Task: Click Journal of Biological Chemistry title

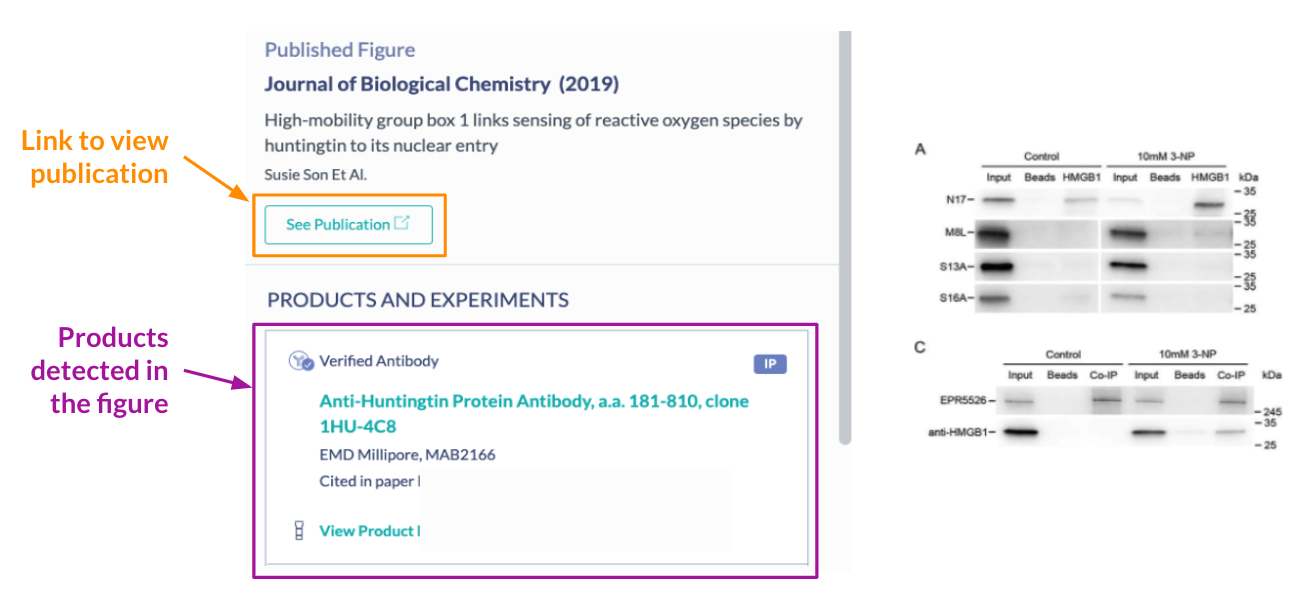Action: [407, 84]
